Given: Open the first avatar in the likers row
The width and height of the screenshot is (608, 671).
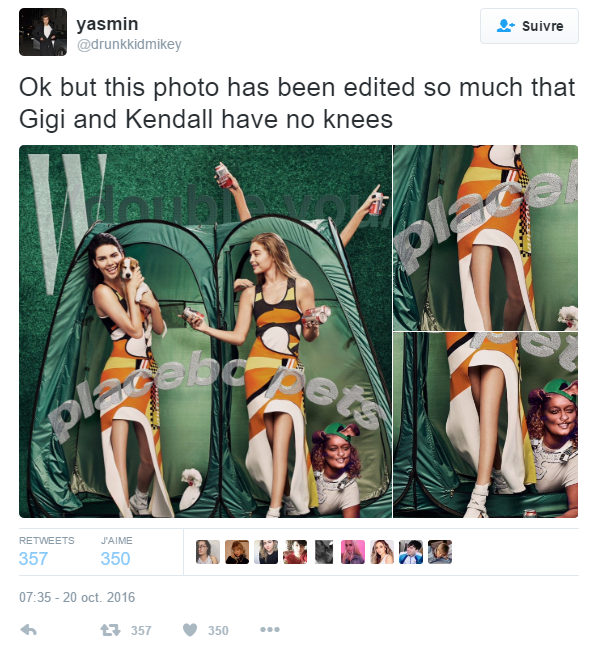Looking at the screenshot, I should (x=208, y=552).
